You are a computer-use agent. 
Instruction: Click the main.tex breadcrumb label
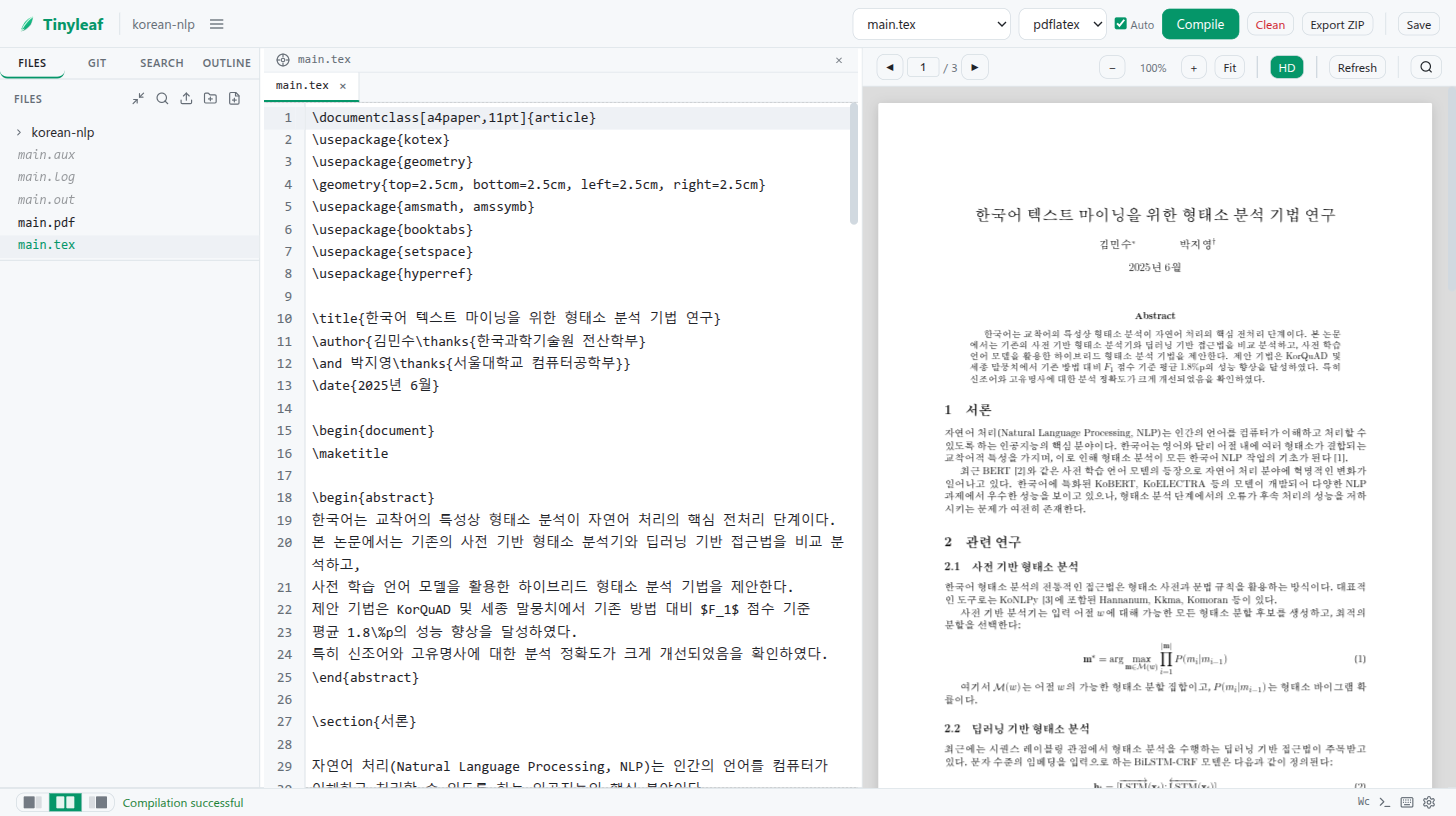[324, 60]
